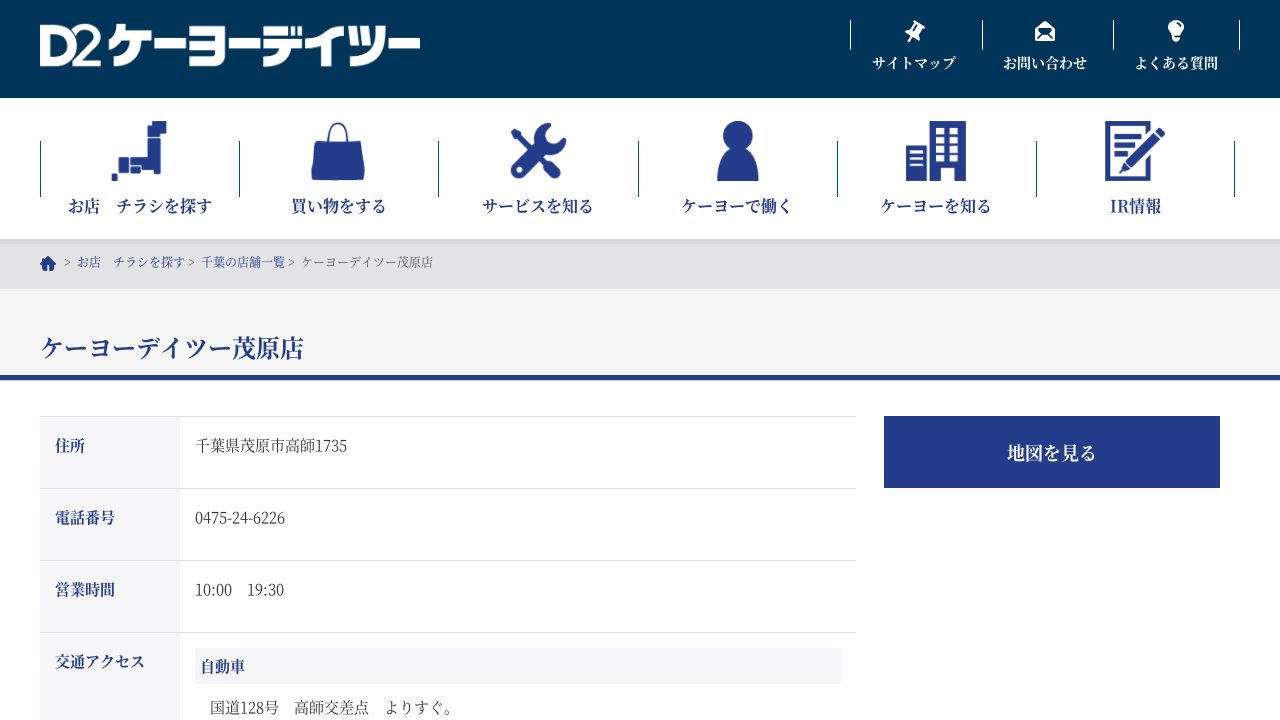Click the person silhouette careers icon

coord(737,151)
